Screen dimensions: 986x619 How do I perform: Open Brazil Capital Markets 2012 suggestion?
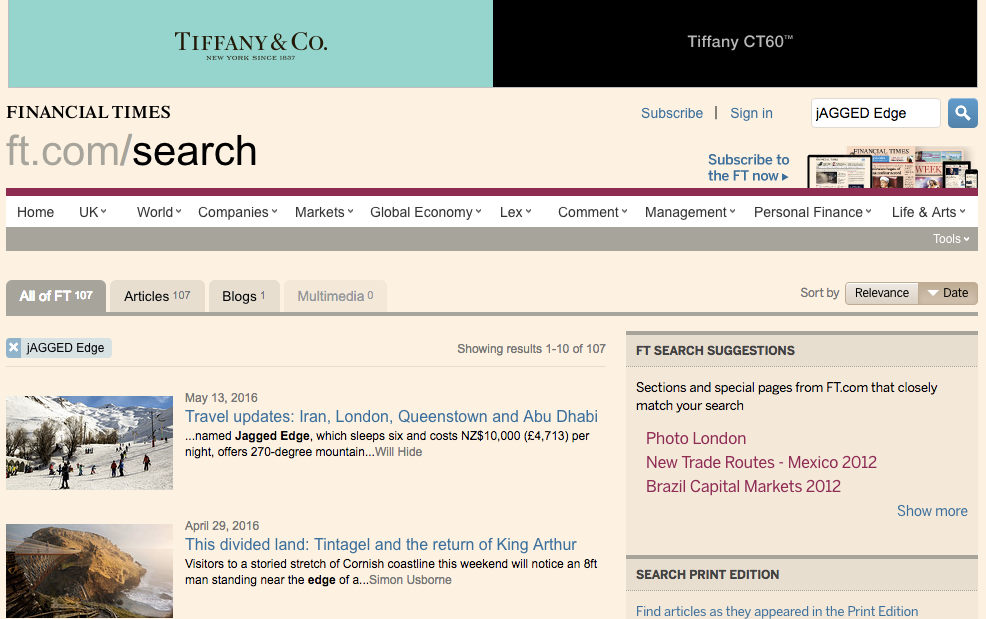point(743,486)
